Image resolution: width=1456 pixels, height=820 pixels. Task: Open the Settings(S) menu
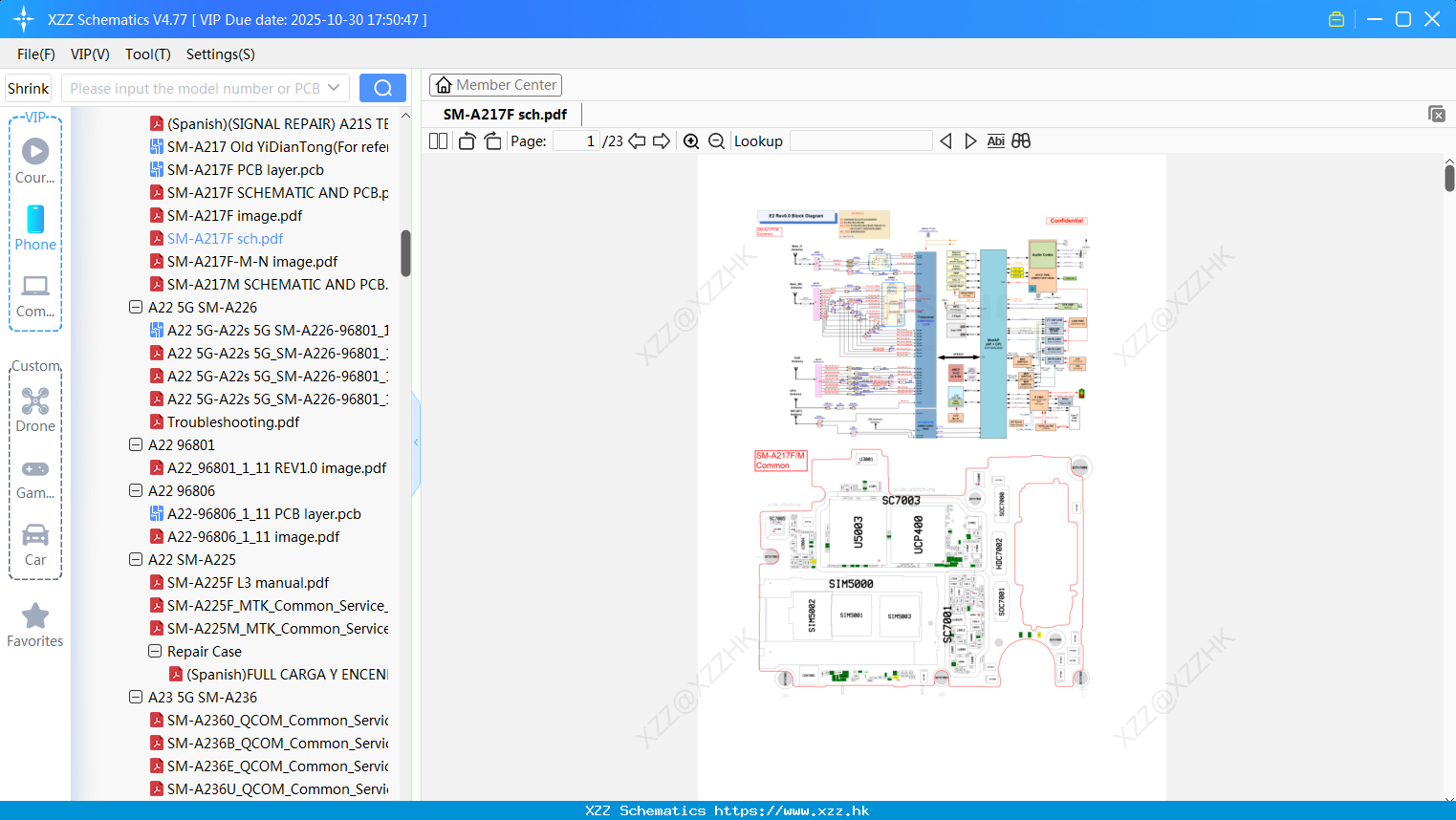(x=221, y=54)
